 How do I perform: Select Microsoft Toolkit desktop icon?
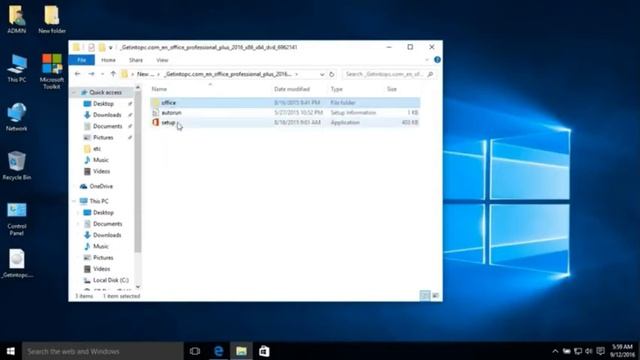52,71
